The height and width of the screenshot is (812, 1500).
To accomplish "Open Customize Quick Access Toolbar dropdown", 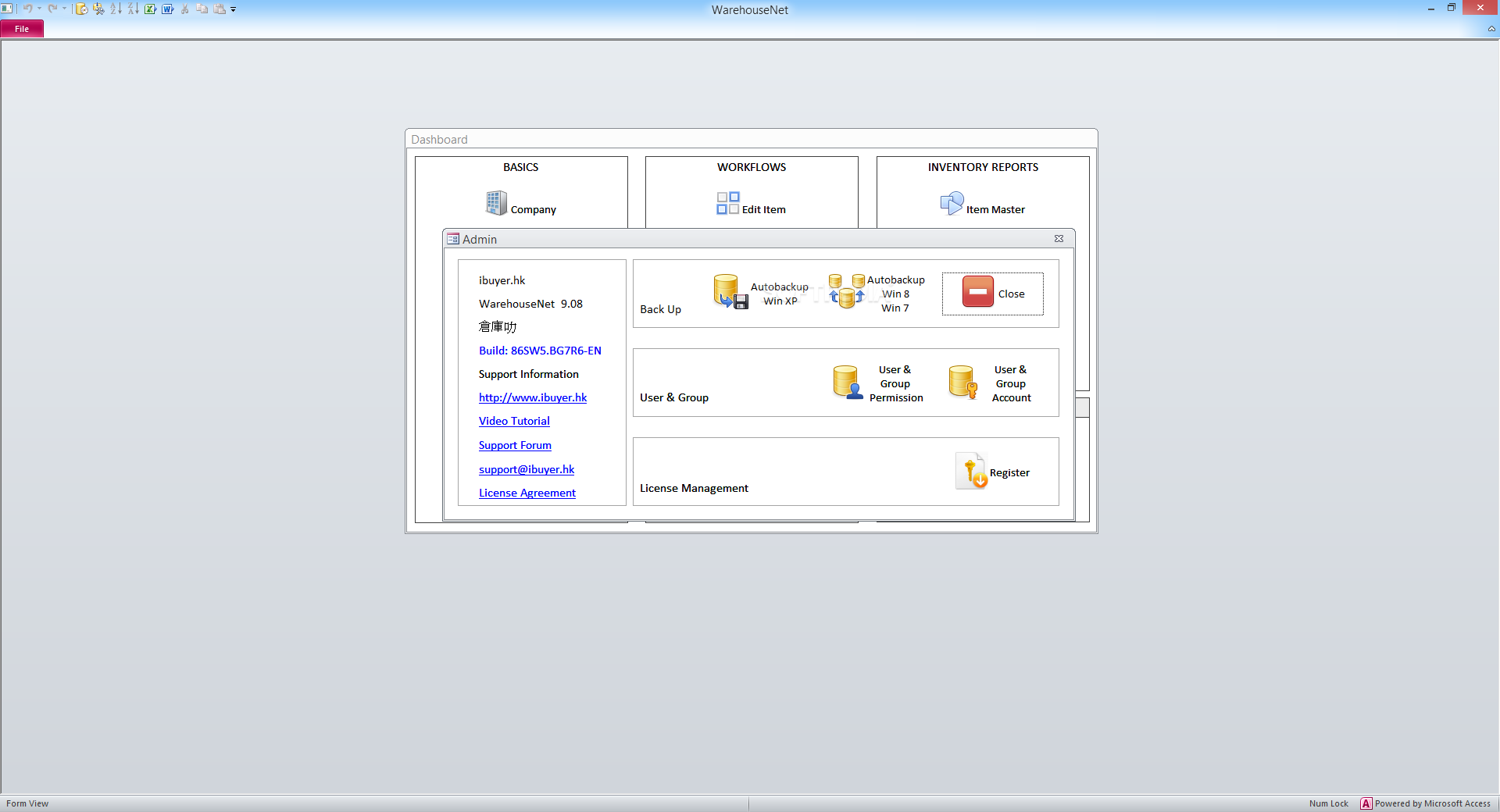I will coord(233,9).
